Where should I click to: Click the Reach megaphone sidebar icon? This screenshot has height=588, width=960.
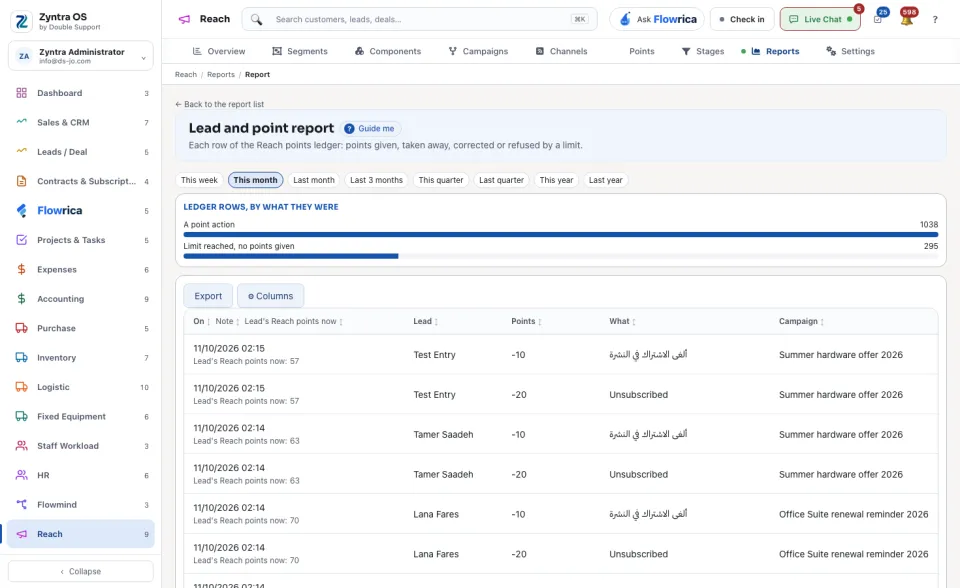pyautogui.click(x=21, y=534)
